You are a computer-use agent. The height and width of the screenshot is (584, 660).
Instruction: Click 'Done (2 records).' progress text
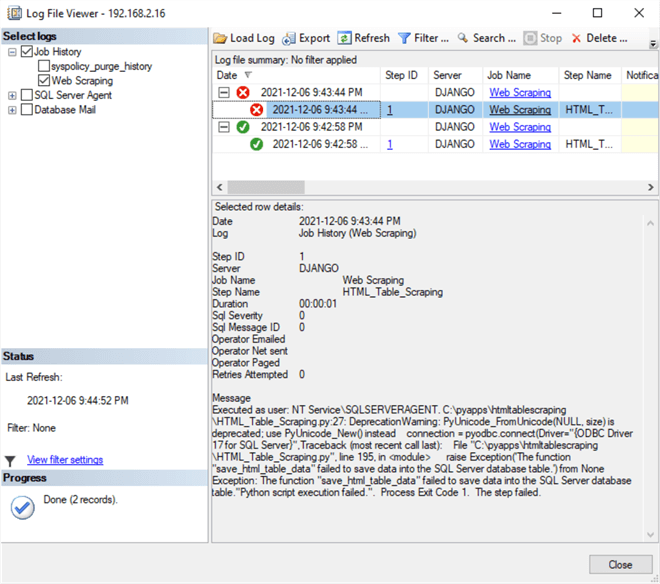(80, 500)
